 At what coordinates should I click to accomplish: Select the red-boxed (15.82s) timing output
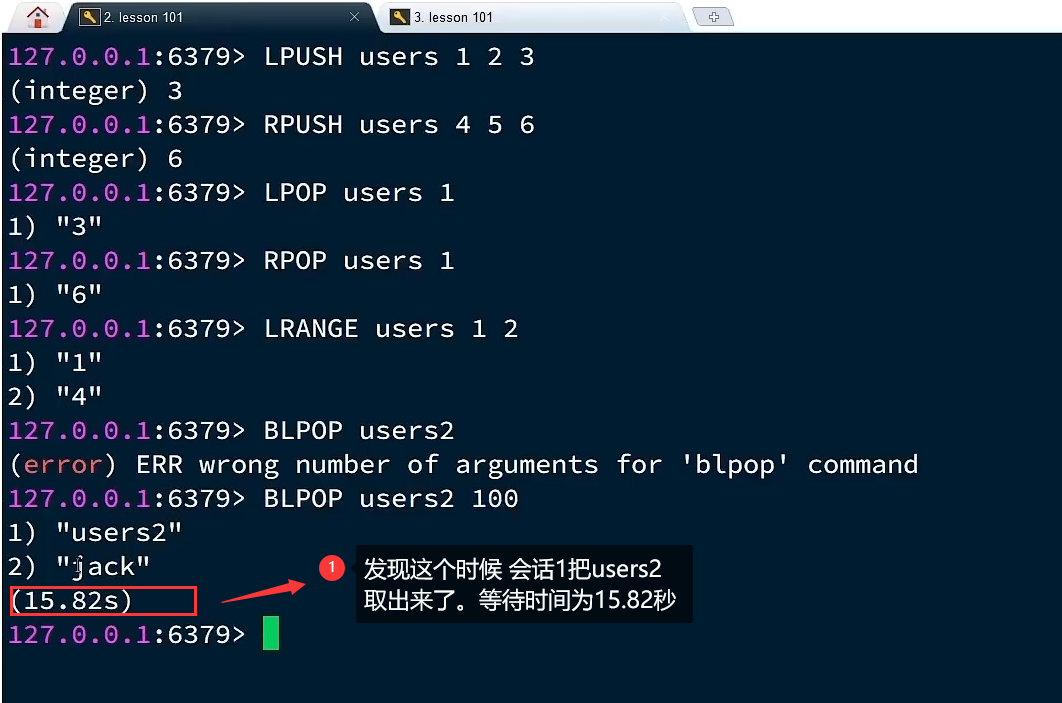tap(104, 601)
